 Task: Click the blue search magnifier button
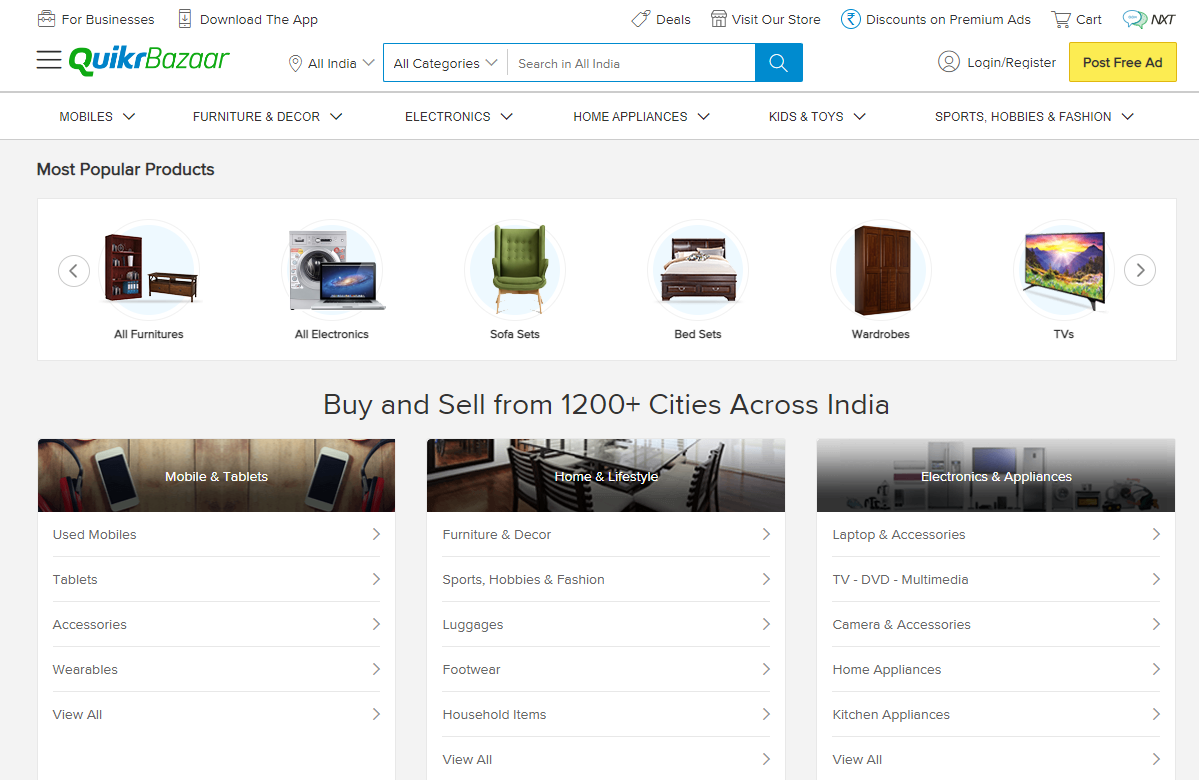coord(778,63)
